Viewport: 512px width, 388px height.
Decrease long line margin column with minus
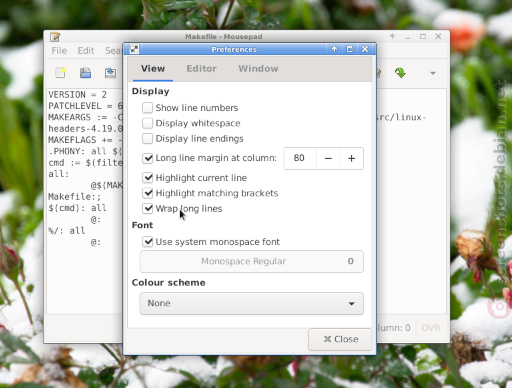(328, 158)
